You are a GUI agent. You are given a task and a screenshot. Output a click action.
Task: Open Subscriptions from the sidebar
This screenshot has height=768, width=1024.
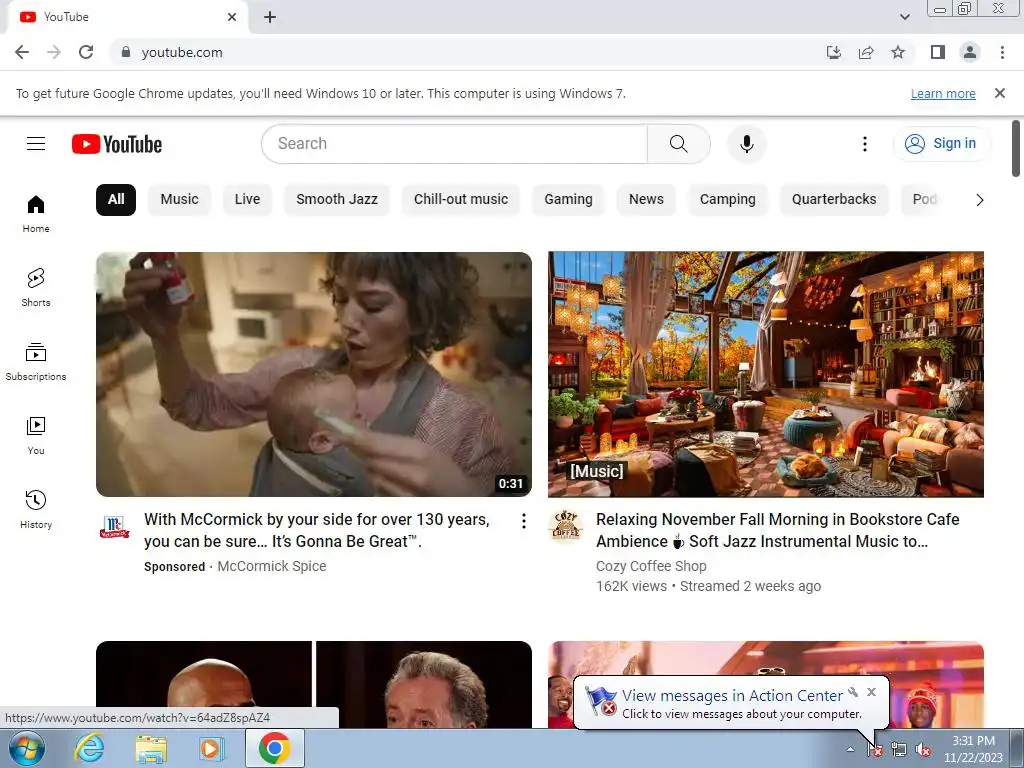(x=36, y=361)
